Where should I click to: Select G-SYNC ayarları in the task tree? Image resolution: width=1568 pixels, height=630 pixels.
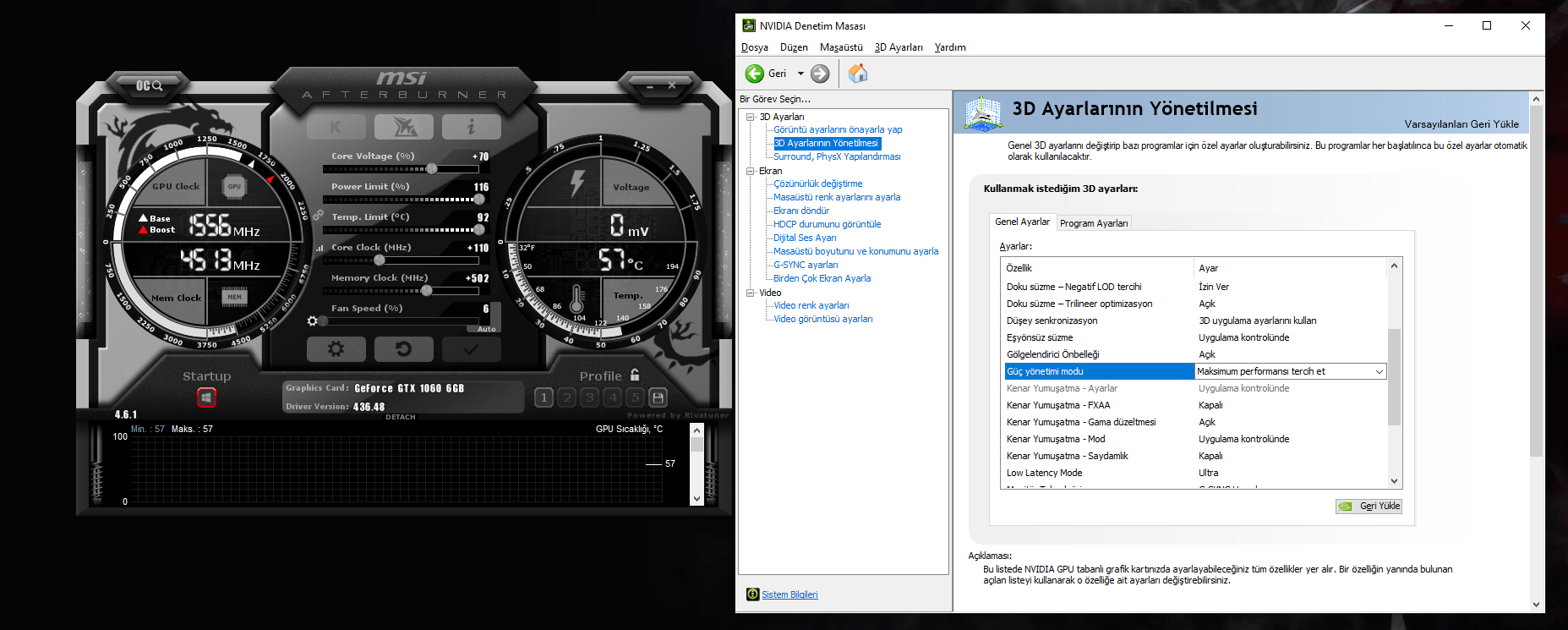806,265
